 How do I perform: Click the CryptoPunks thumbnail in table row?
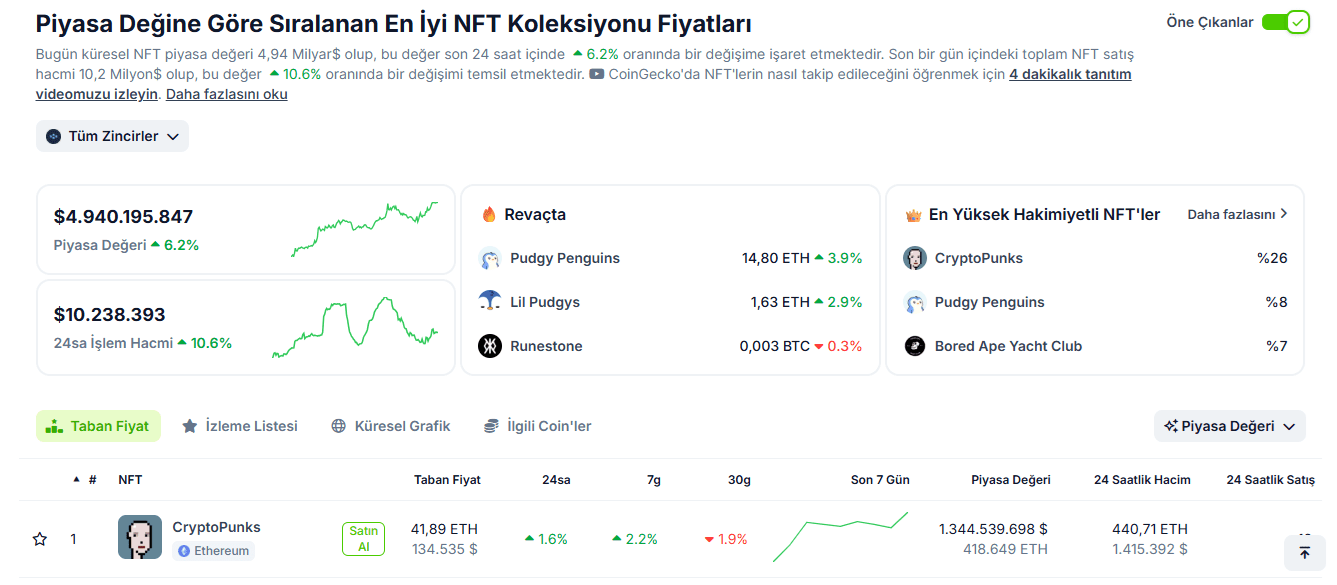tap(140, 538)
